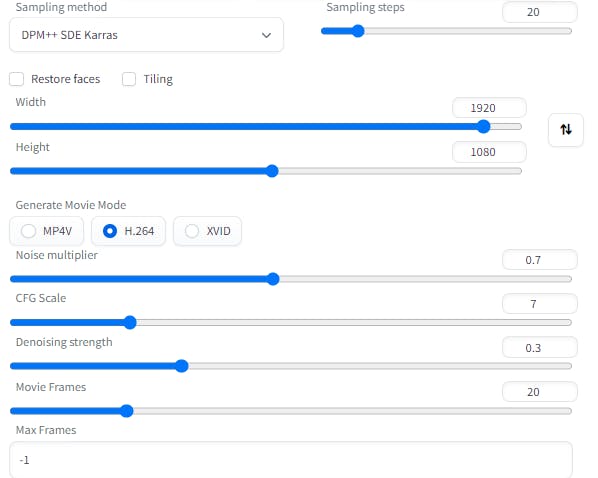598x478 pixels.
Task: Click the Denoising strength value box
Action: point(540,348)
